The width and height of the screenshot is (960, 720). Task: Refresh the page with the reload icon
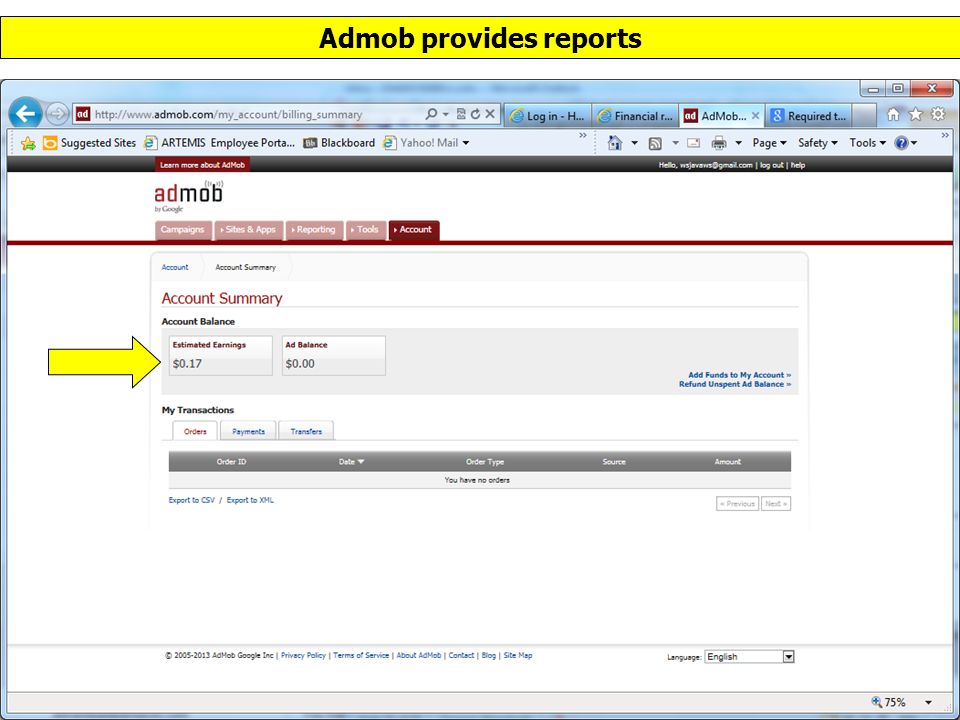475,114
